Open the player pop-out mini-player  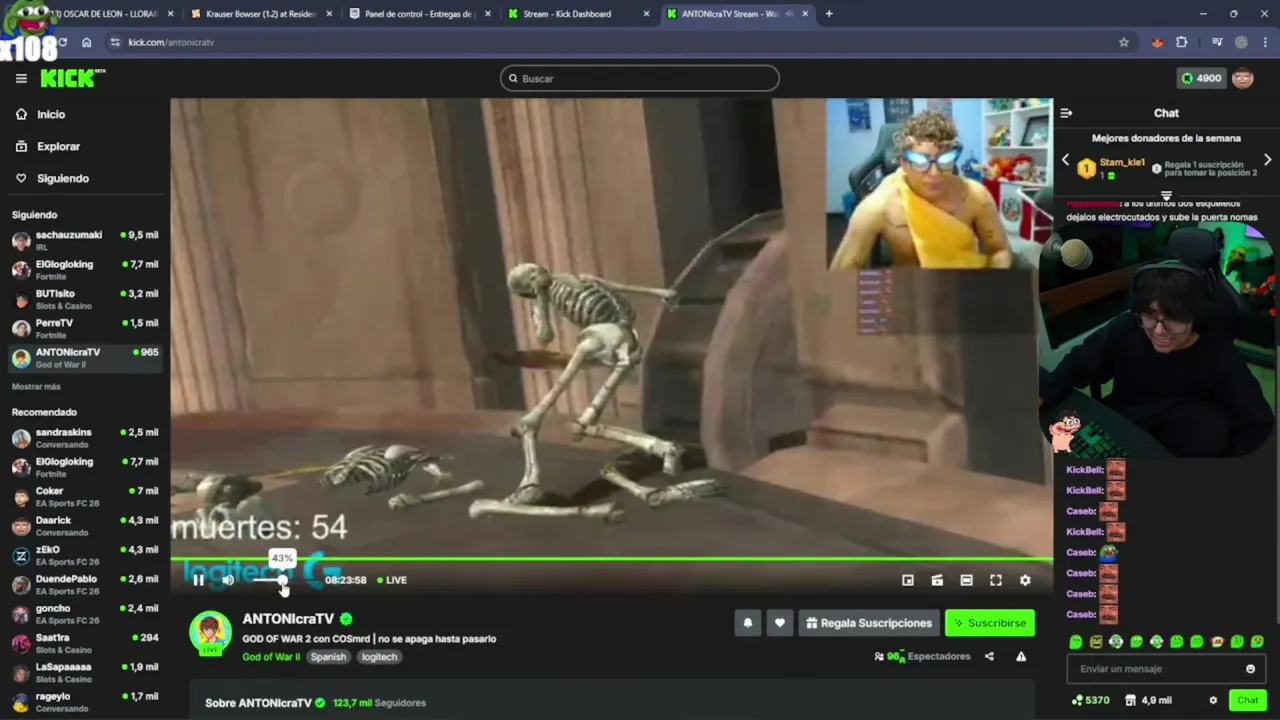908,580
